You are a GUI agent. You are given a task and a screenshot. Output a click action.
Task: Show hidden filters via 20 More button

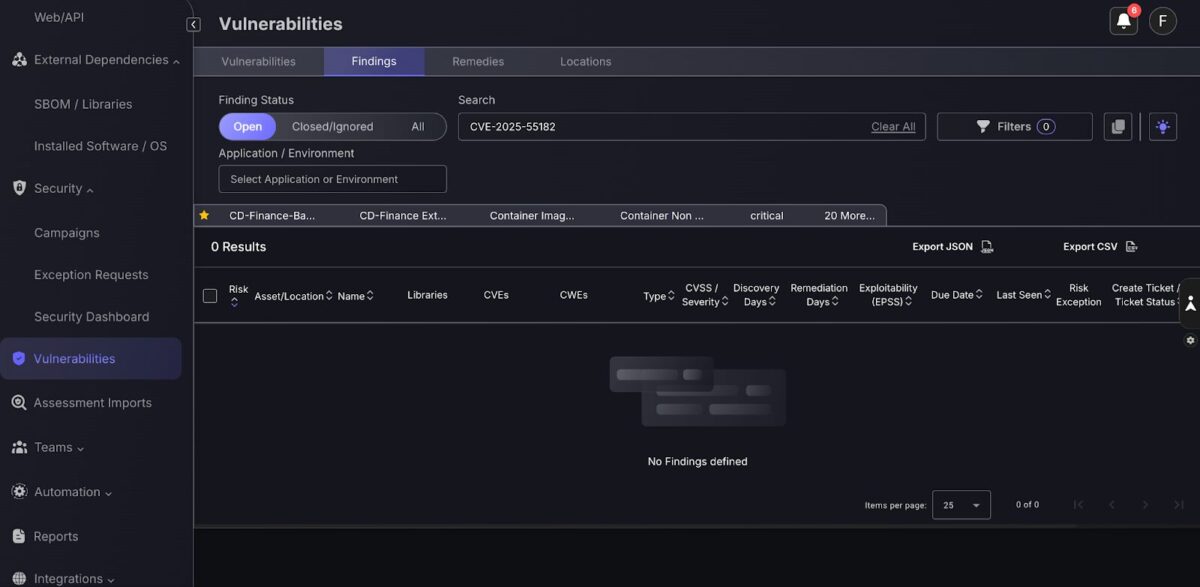coord(849,214)
